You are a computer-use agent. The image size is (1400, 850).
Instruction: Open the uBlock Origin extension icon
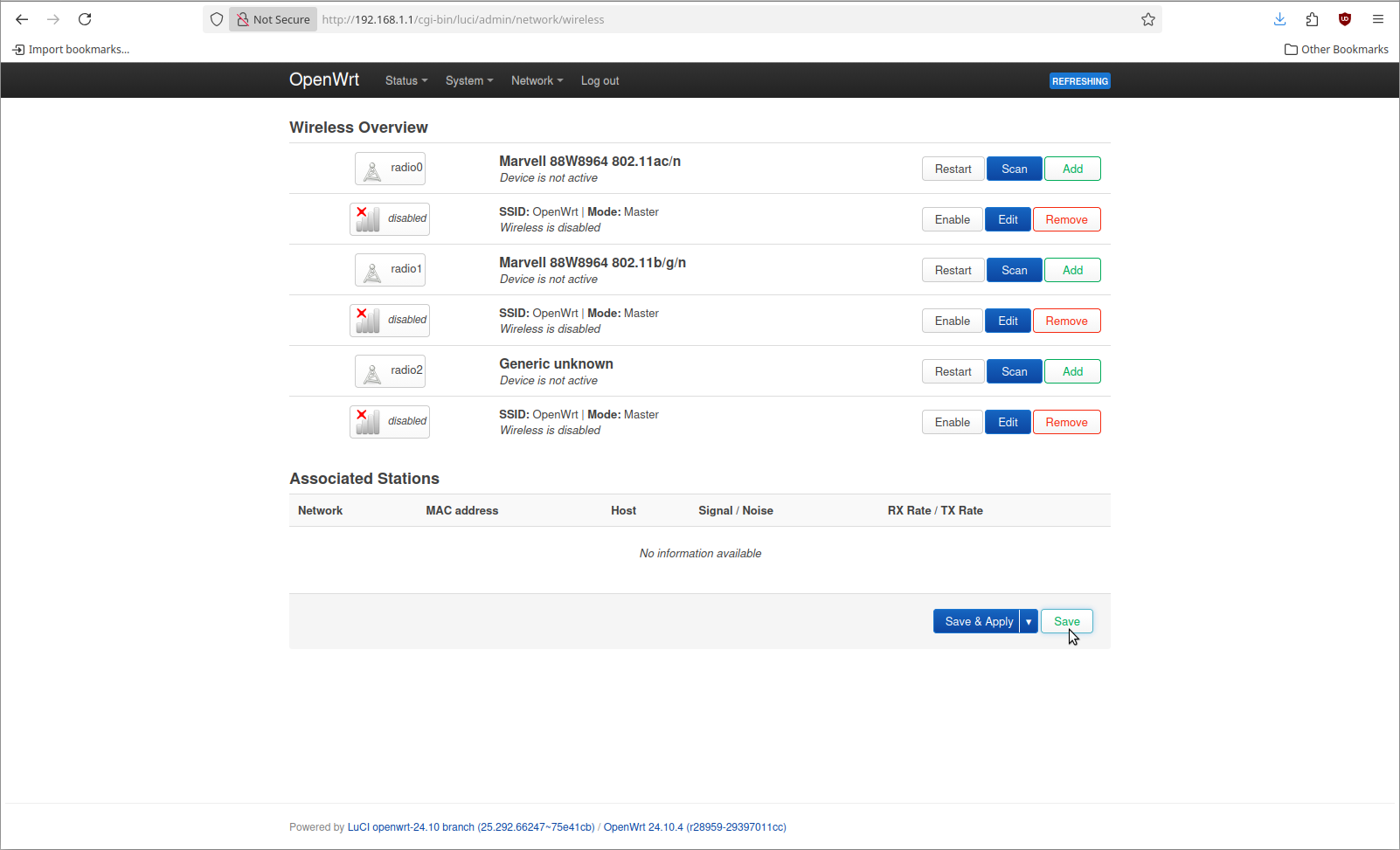(1344, 19)
